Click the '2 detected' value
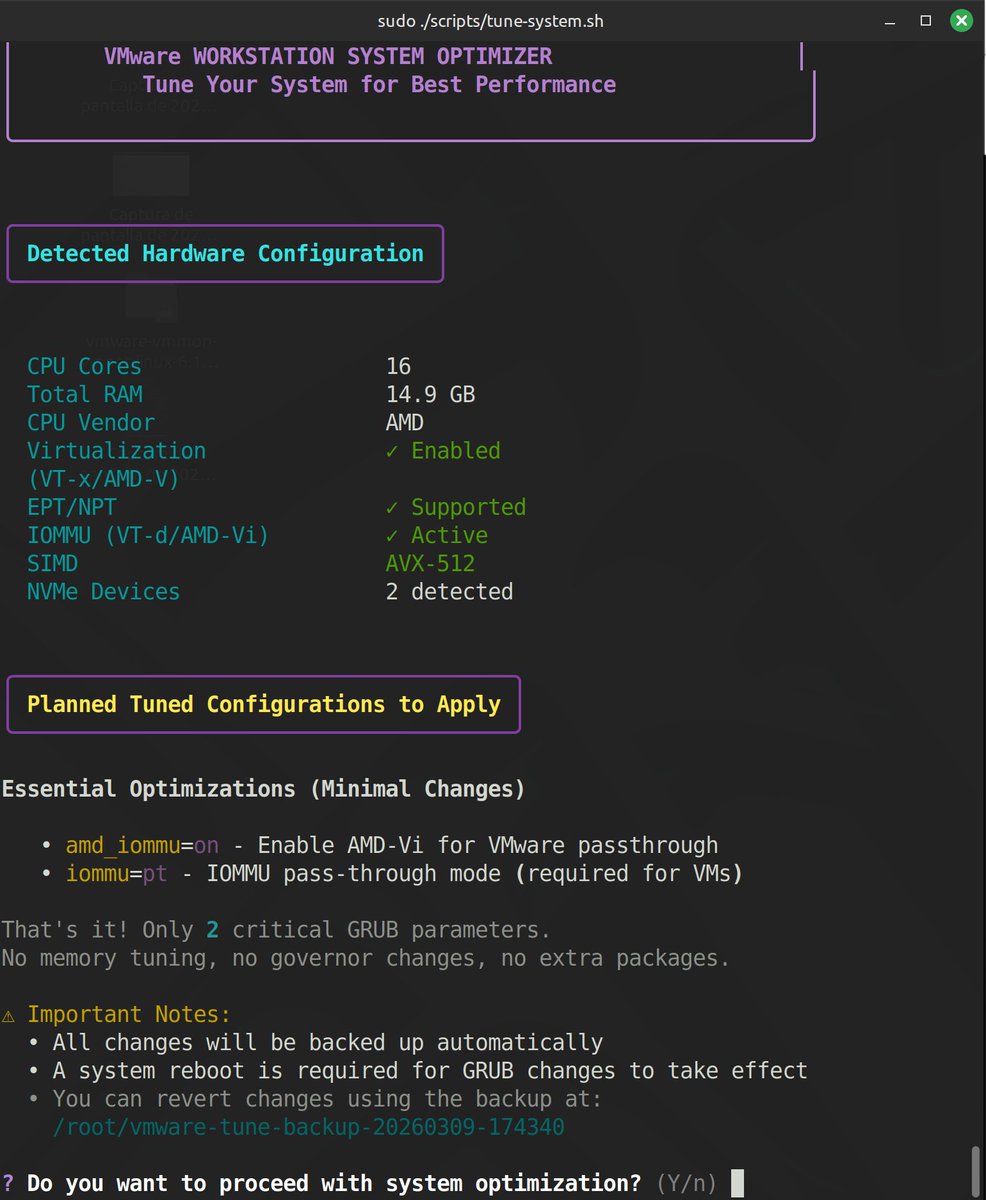 click(449, 591)
